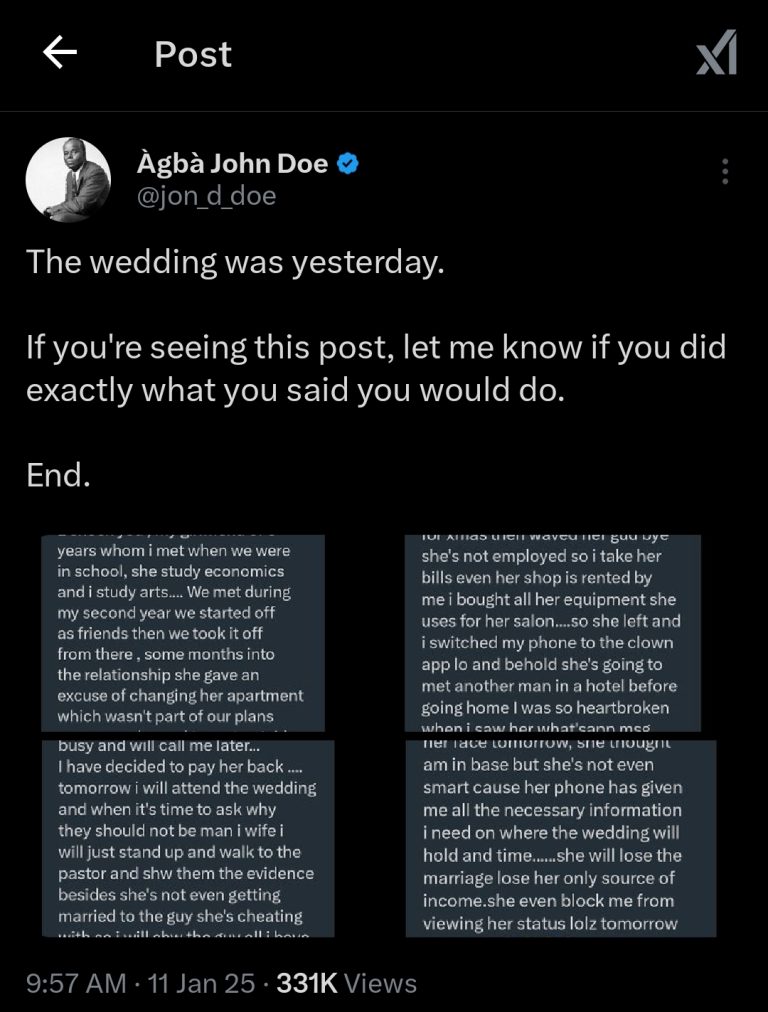768x1012 pixels.
Task: Tap the line "exactly what you said you would do."
Action: click(x=296, y=390)
